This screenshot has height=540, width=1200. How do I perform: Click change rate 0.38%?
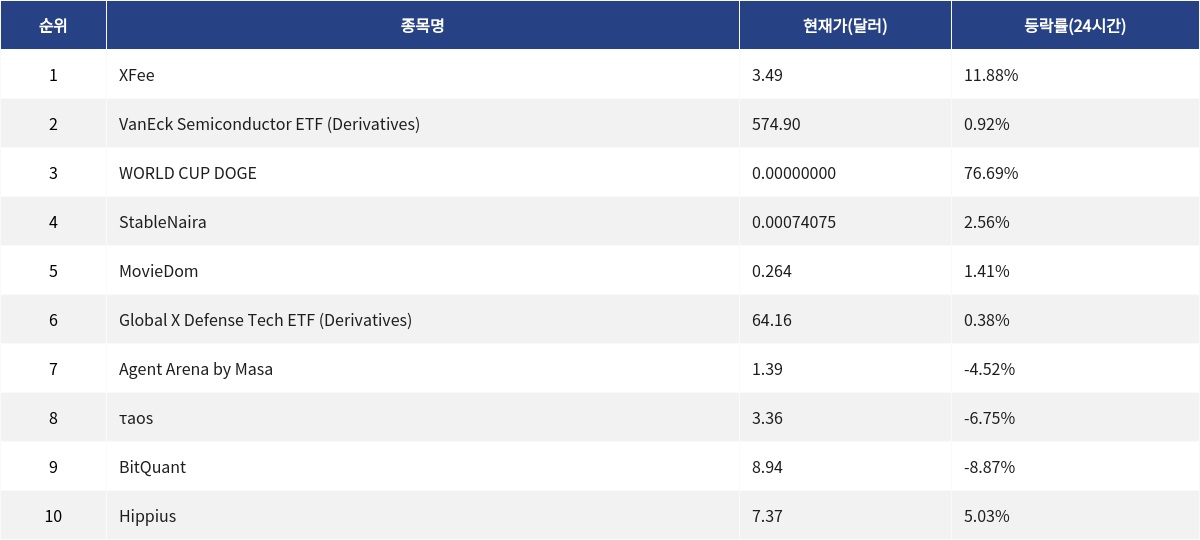(987, 320)
